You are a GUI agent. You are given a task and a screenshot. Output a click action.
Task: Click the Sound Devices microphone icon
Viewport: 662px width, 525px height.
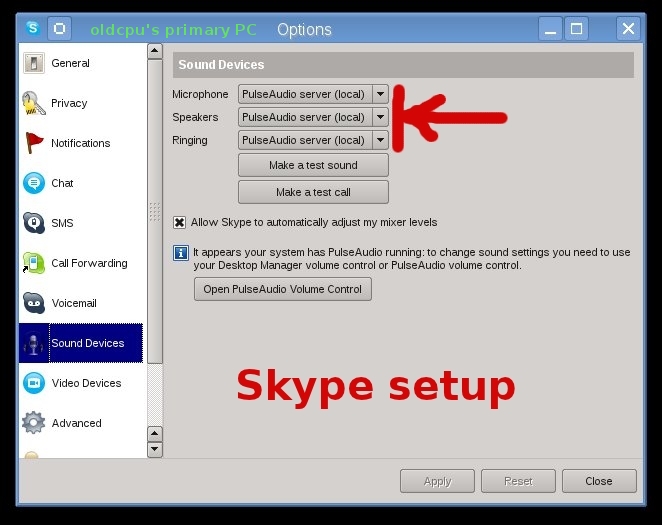tap(34, 343)
